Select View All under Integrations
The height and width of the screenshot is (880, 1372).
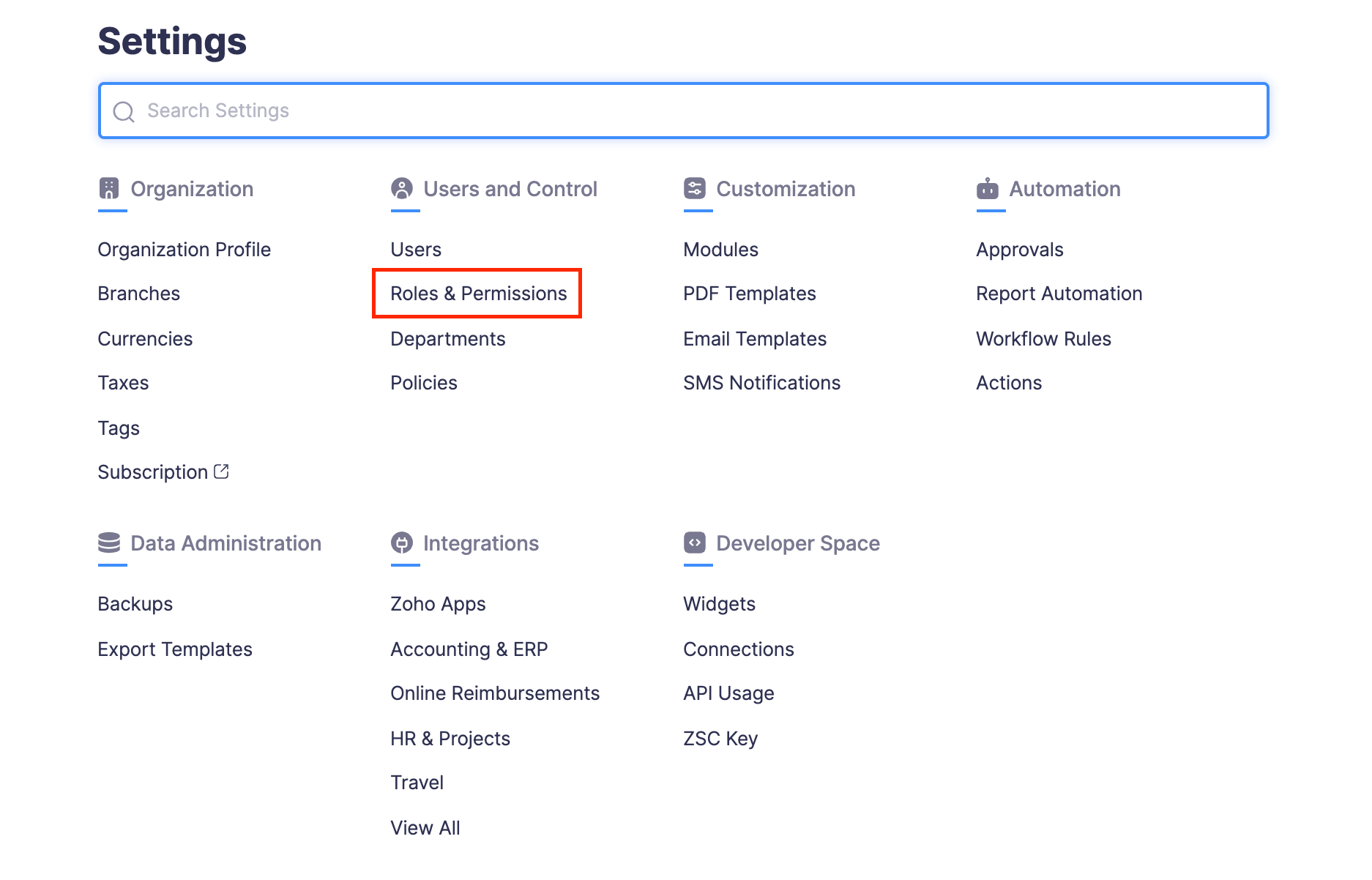425,828
